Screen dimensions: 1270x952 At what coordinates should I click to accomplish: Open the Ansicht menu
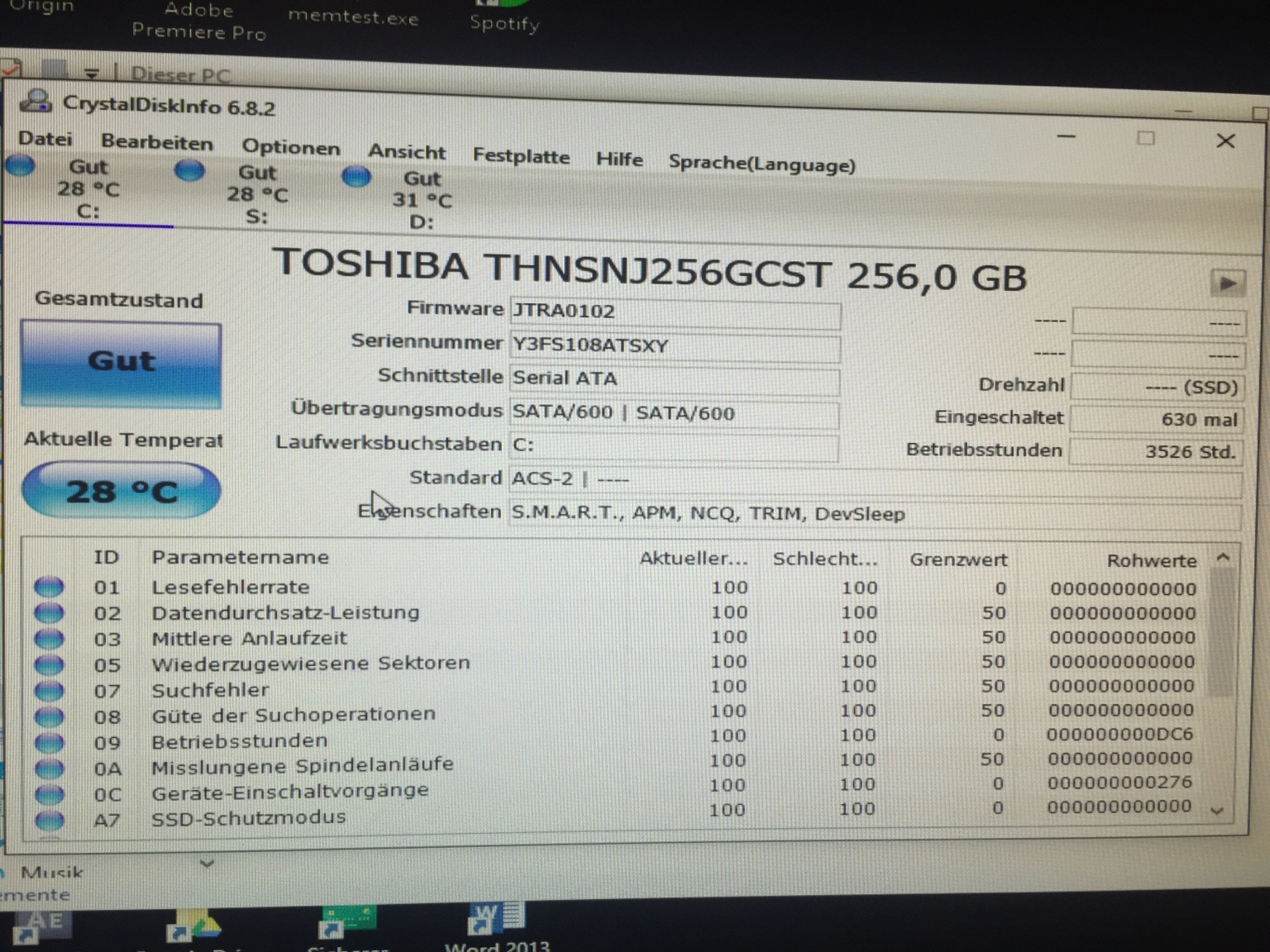407,152
